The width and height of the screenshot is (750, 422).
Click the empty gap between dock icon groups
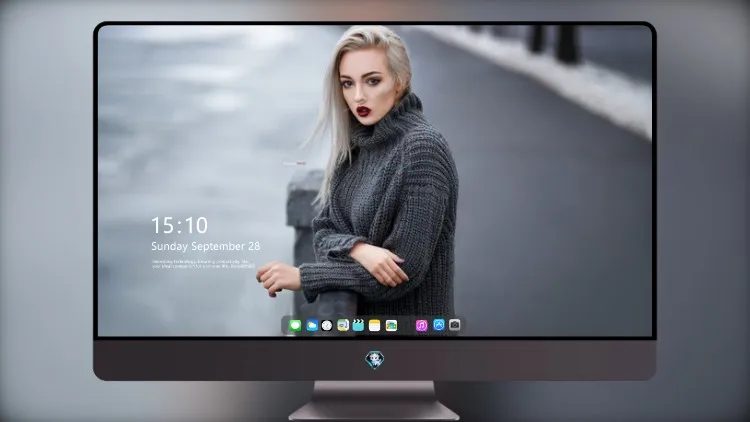click(x=407, y=325)
